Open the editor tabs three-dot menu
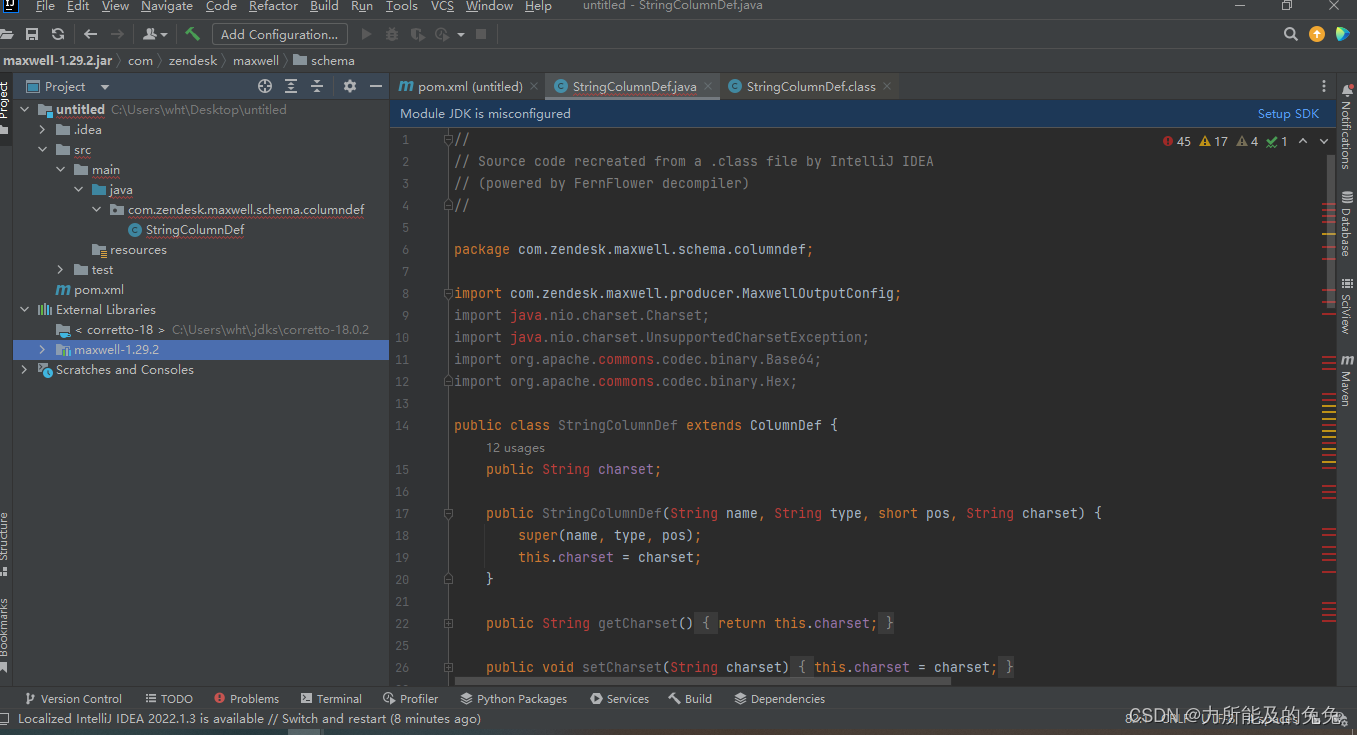The width and height of the screenshot is (1357, 735). (x=1324, y=86)
